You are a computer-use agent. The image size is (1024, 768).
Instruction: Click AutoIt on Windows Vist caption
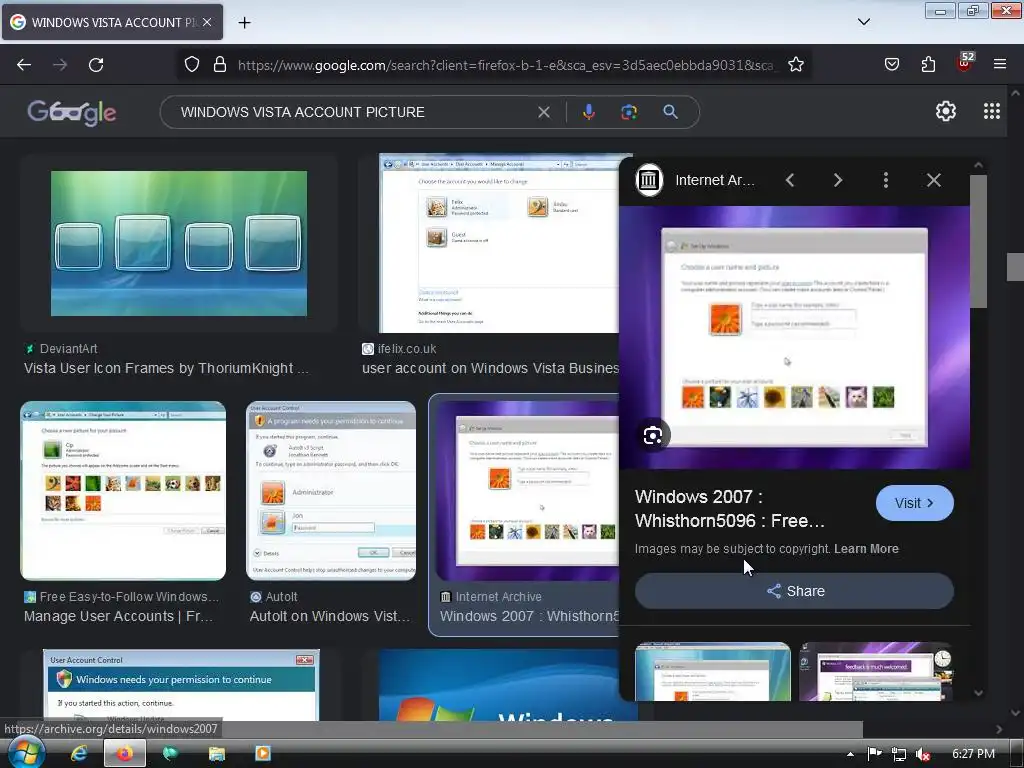[330, 616]
